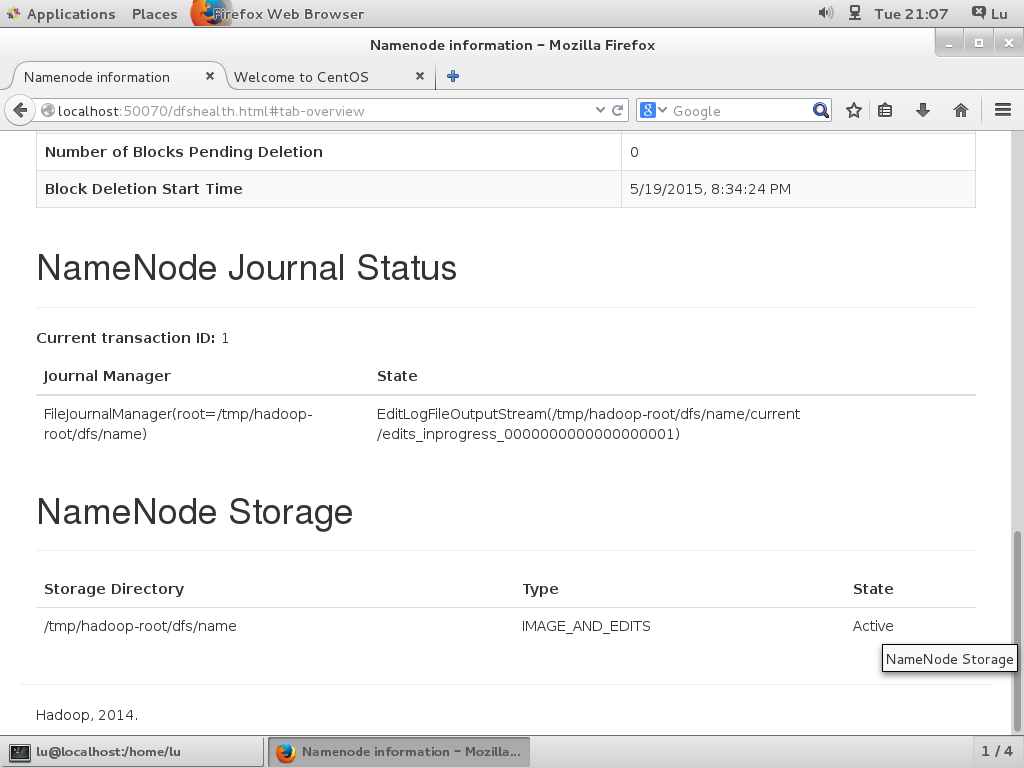This screenshot has width=1024, height=768.
Task: Open the Places menu
Action: [154, 14]
